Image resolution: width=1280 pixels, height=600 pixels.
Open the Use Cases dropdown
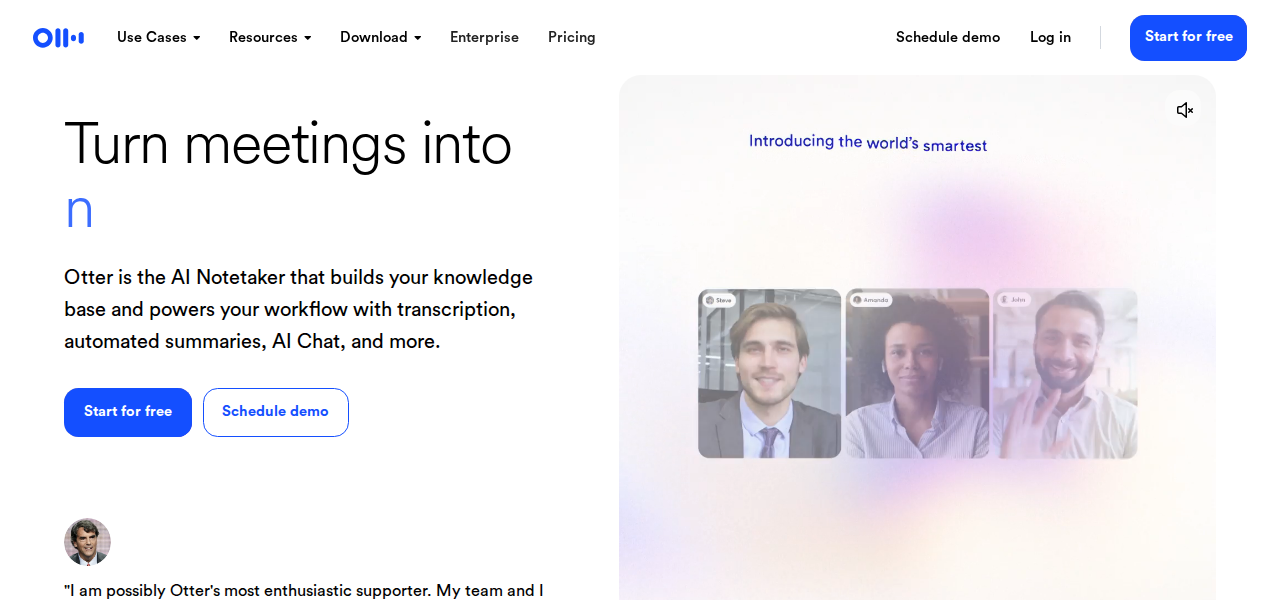pyautogui.click(x=157, y=37)
